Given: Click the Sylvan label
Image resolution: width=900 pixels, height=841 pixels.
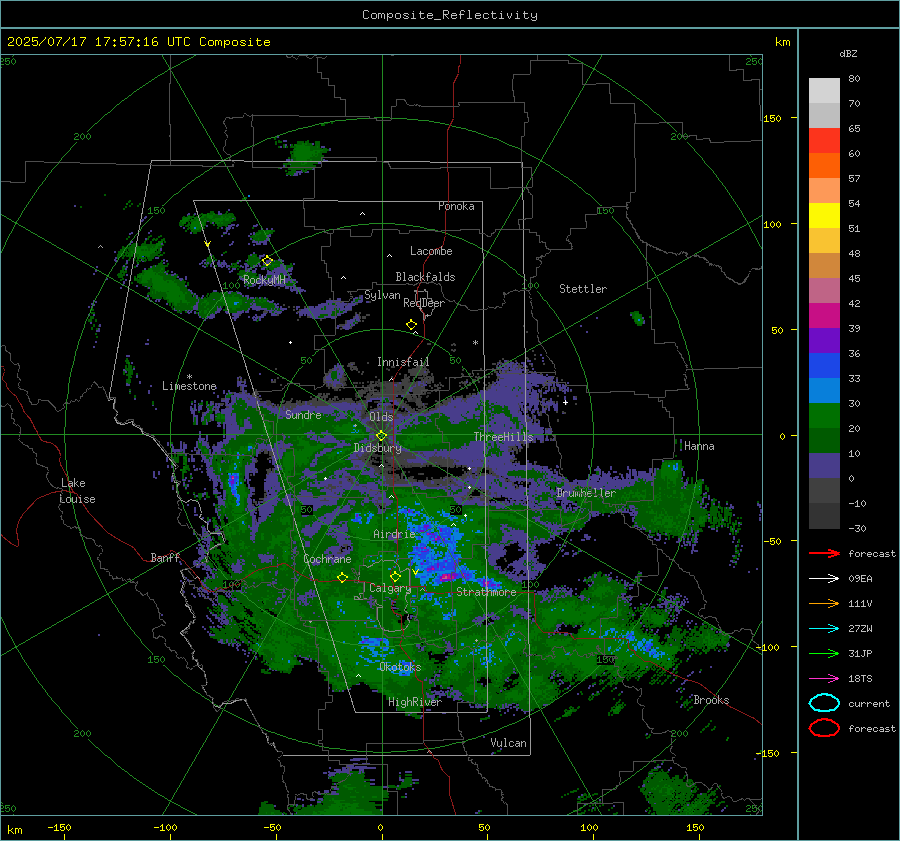Looking at the screenshot, I should 382,295.
